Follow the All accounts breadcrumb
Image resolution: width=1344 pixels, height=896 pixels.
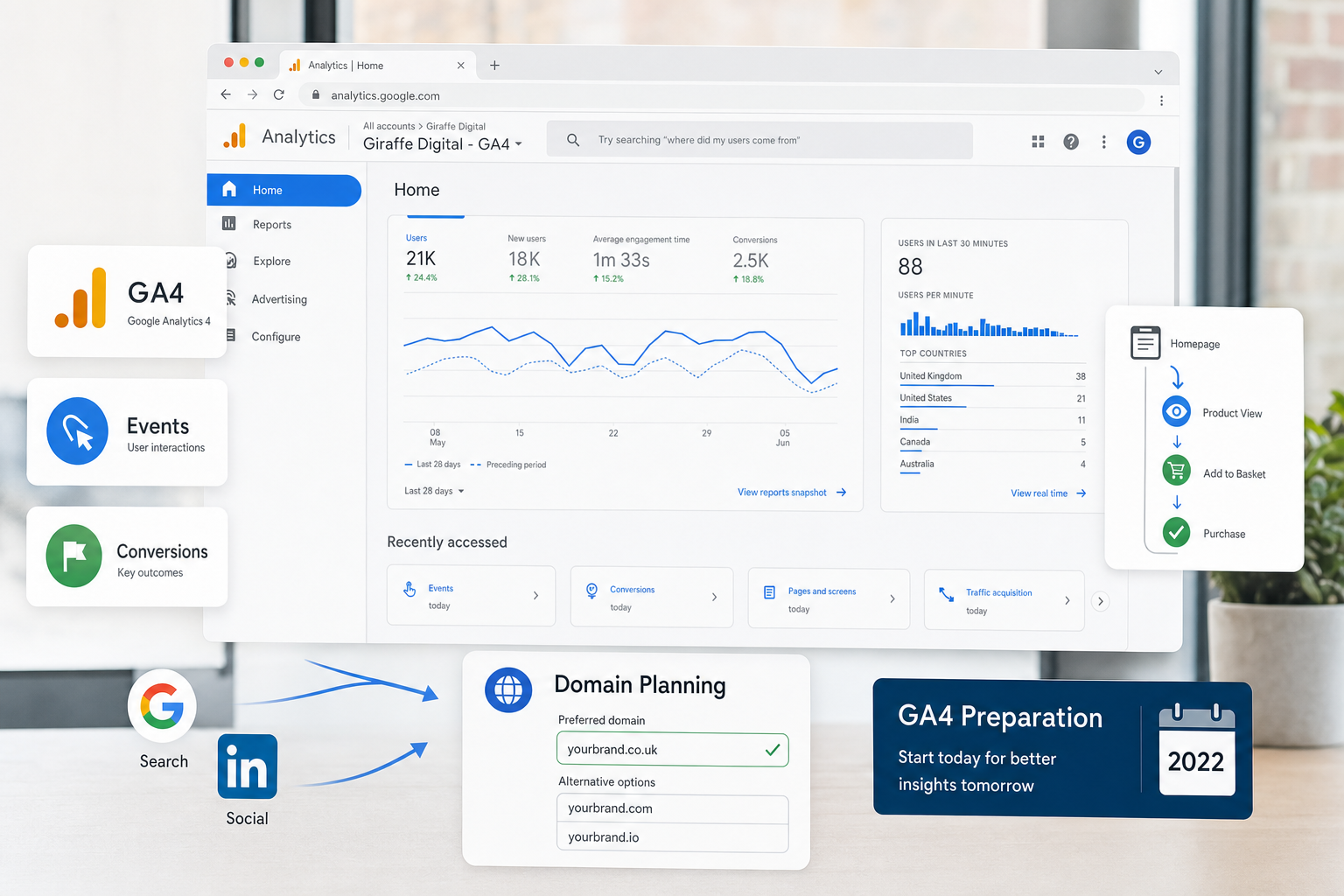[x=388, y=126]
